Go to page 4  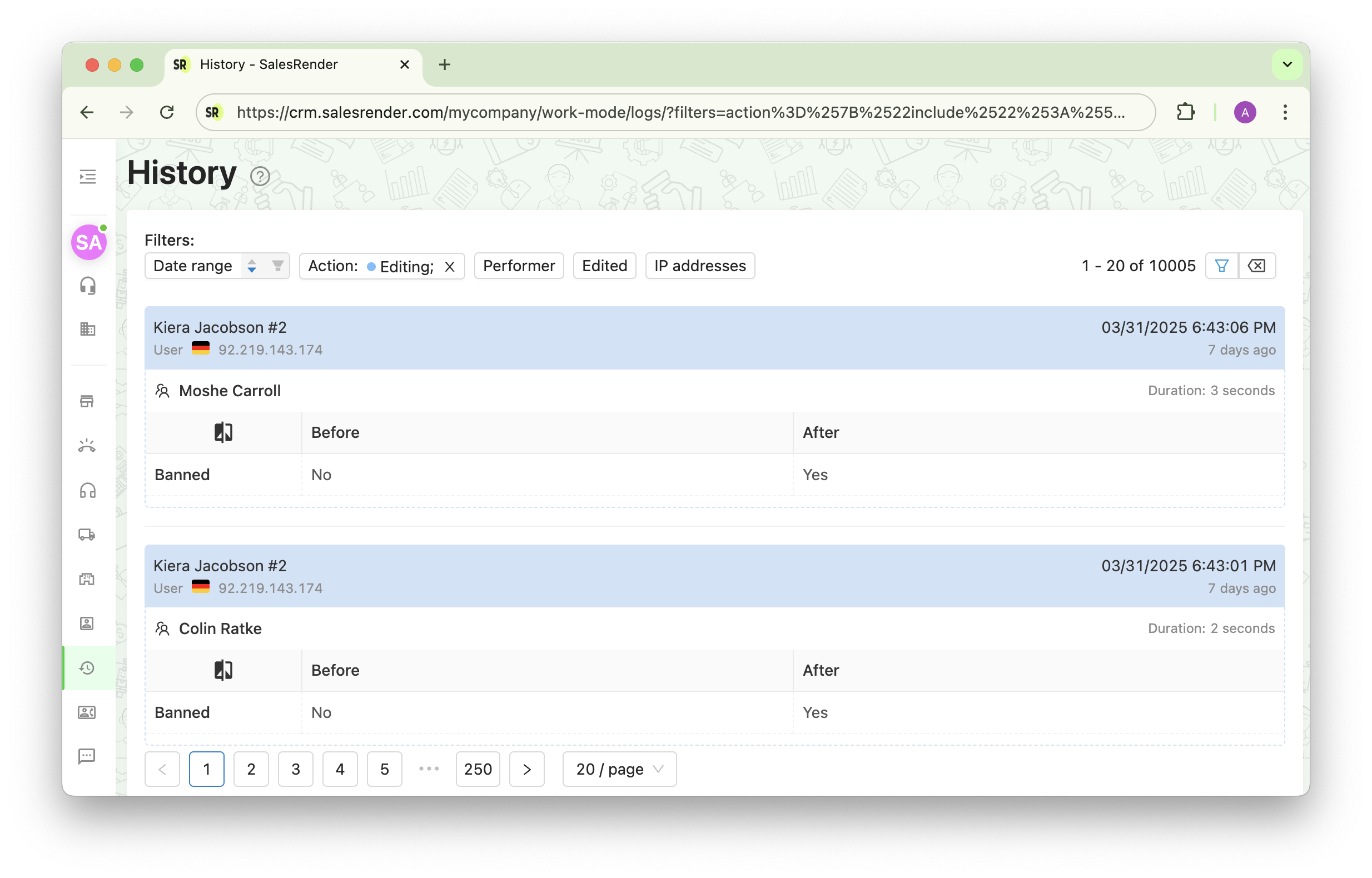coord(340,769)
